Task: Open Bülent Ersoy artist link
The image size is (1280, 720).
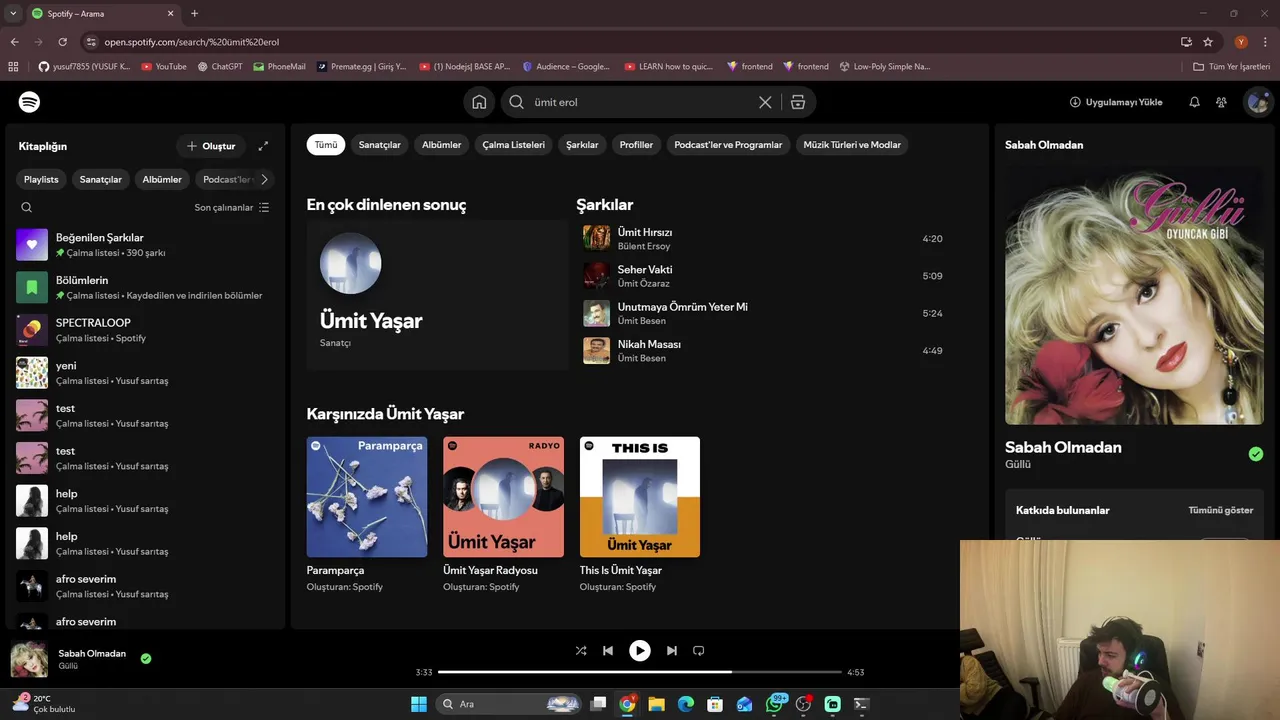Action: 644,246
